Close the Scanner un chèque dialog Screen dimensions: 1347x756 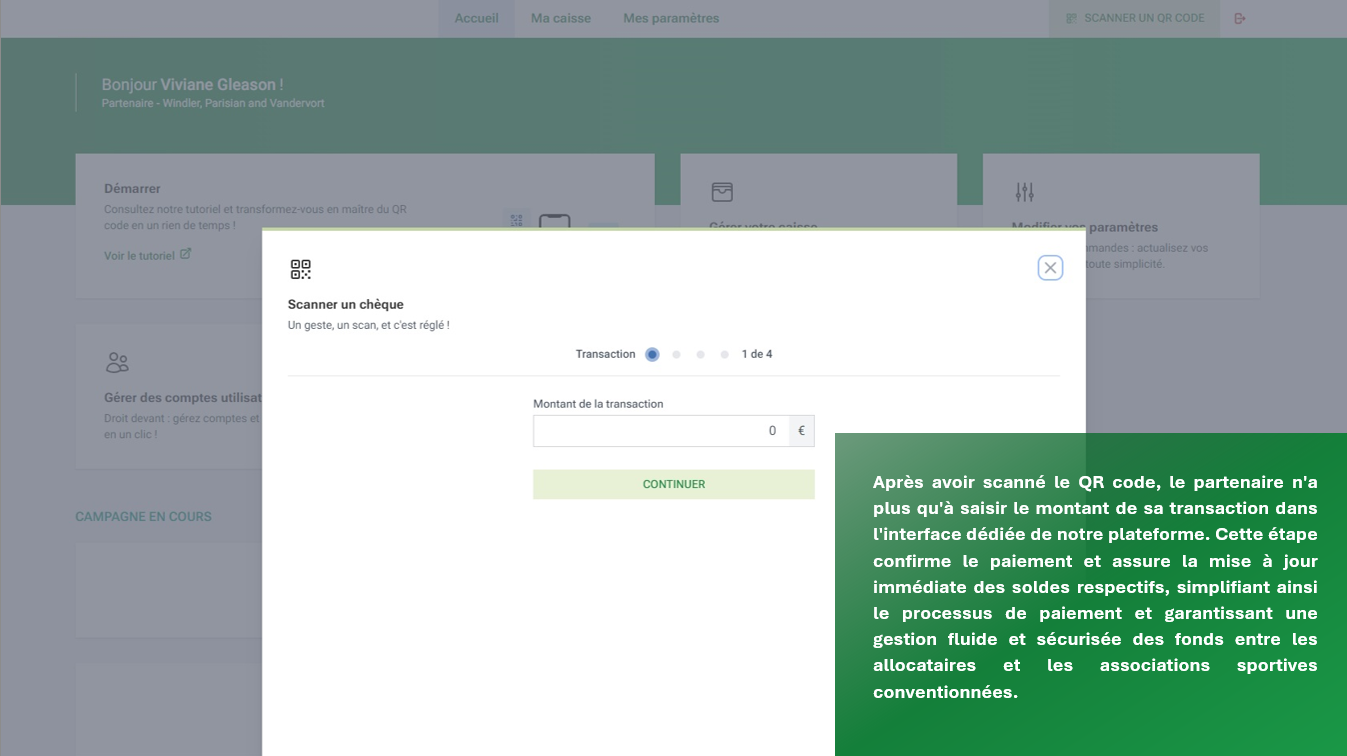tap(1050, 268)
